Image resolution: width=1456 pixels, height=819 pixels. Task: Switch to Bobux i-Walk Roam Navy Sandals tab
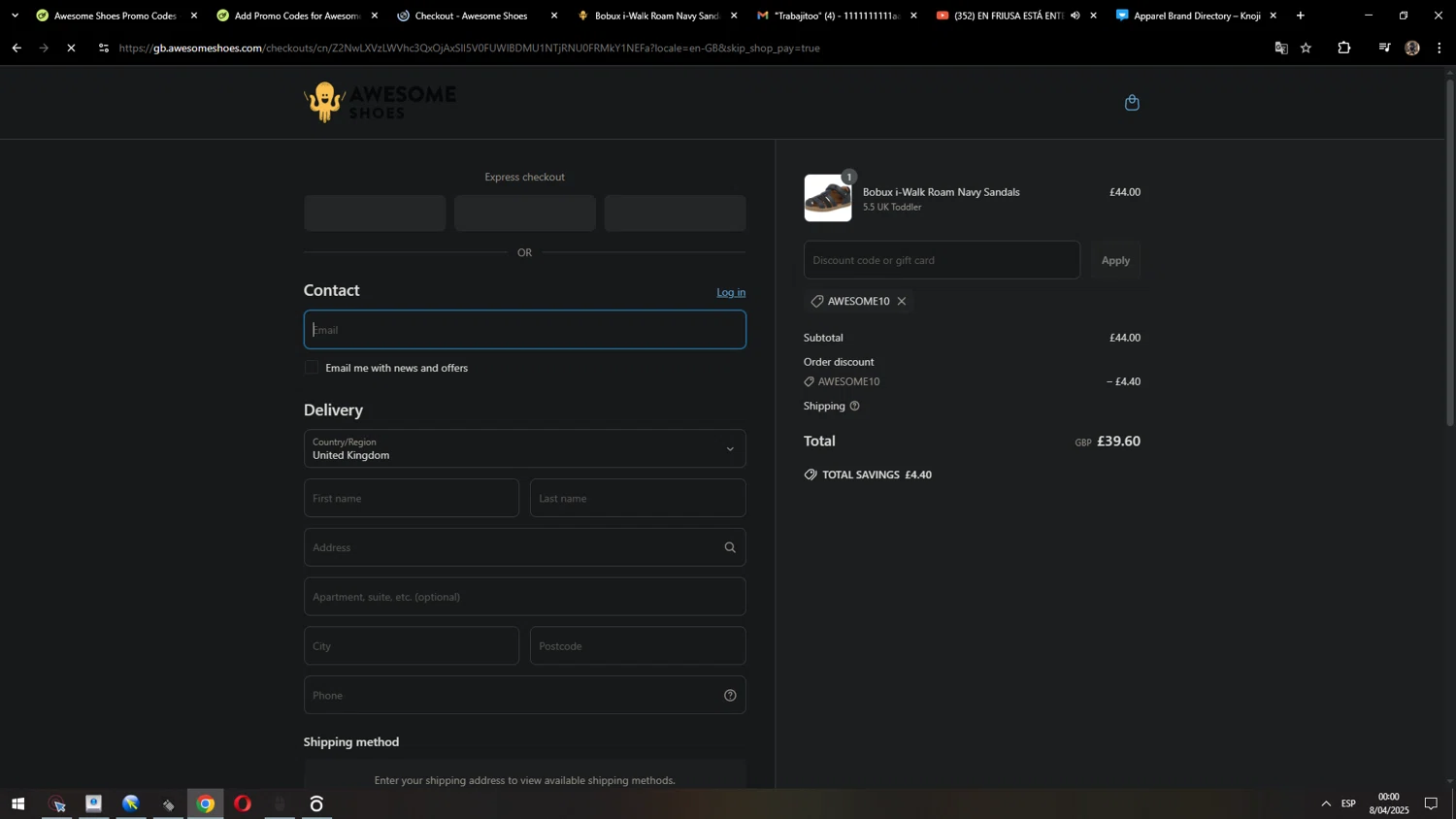point(656,16)
